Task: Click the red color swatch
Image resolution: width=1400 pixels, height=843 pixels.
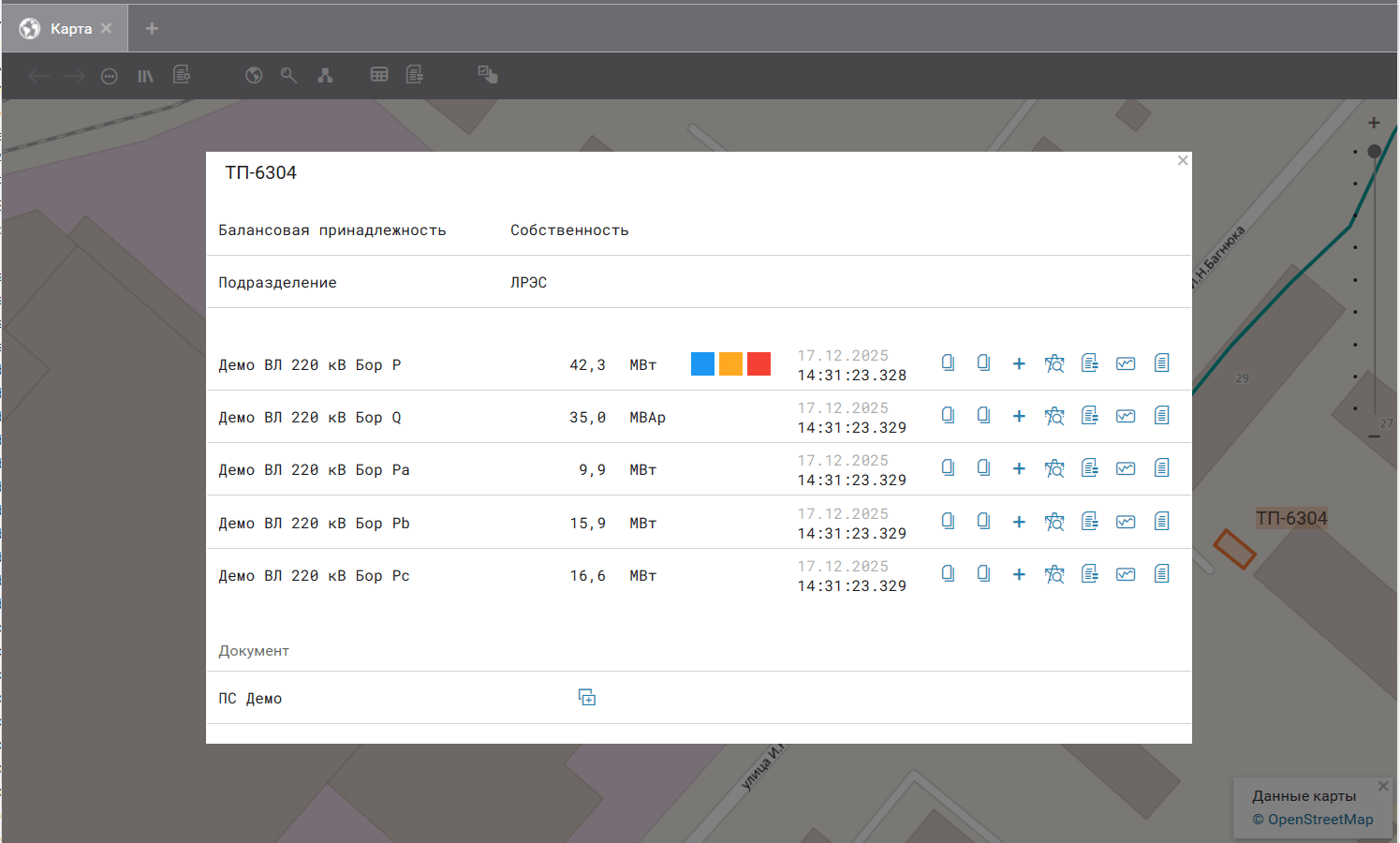Action: pyautogui.click(x=759, y=363)
